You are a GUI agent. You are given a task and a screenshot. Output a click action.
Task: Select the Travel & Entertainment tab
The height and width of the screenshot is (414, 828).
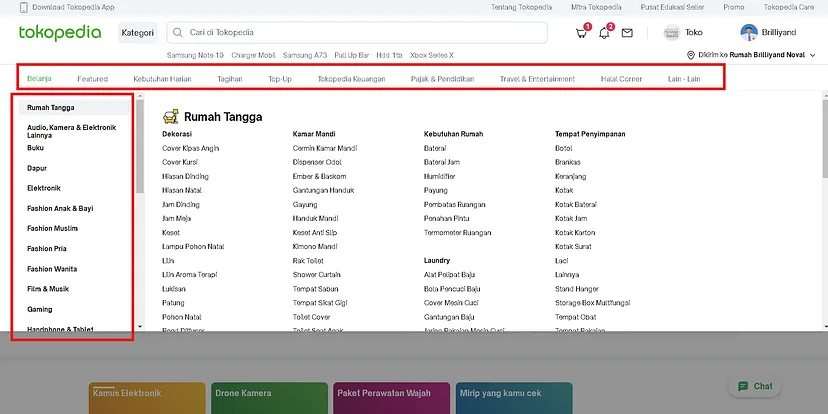click(537, 79)
